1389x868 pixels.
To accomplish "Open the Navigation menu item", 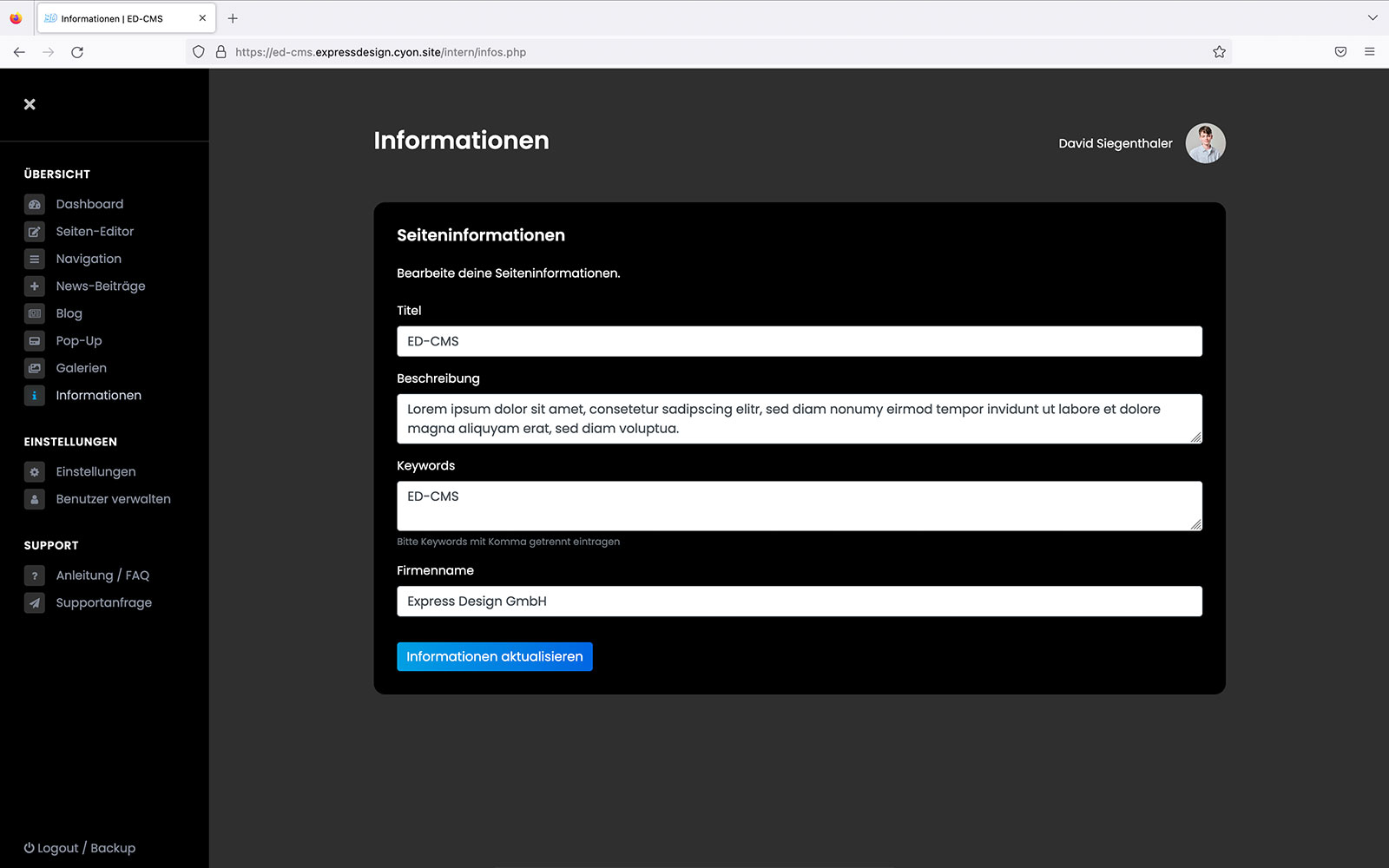I will click(89, 259).
